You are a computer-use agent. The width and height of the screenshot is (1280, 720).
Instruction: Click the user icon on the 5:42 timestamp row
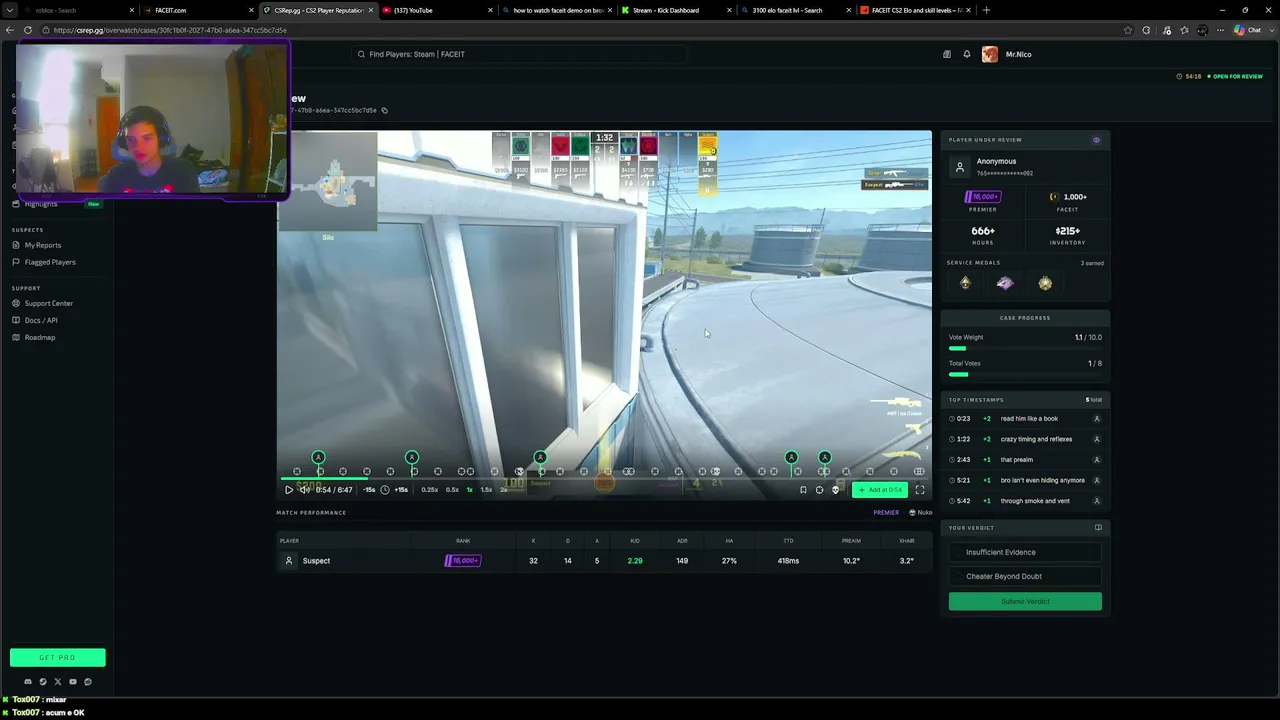pos(1097,501)
